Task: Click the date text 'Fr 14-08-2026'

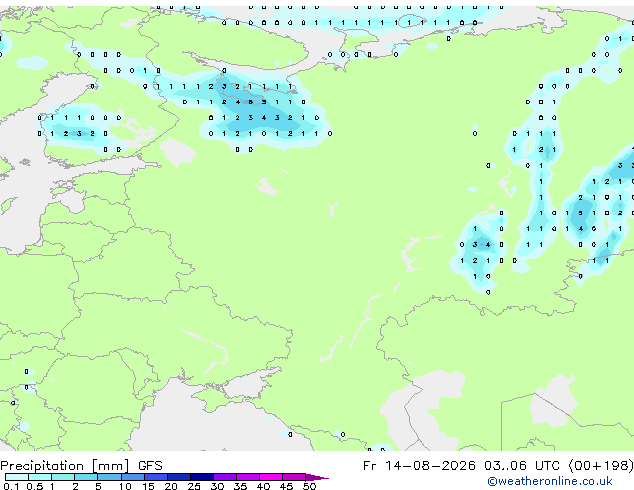Action: tap(419, 466)
